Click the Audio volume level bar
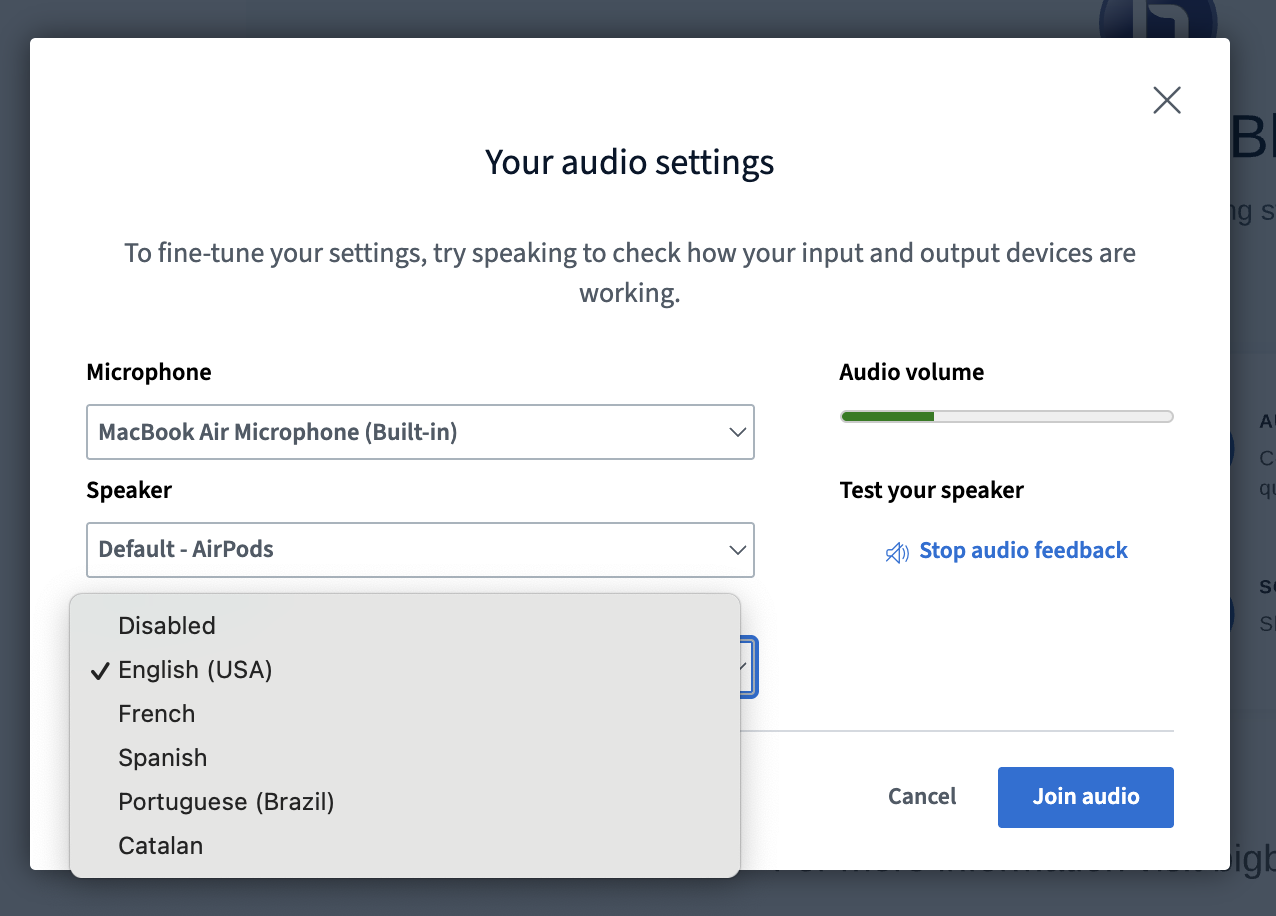Viewport: 1276px width, 916px height. pos(1006,416)
